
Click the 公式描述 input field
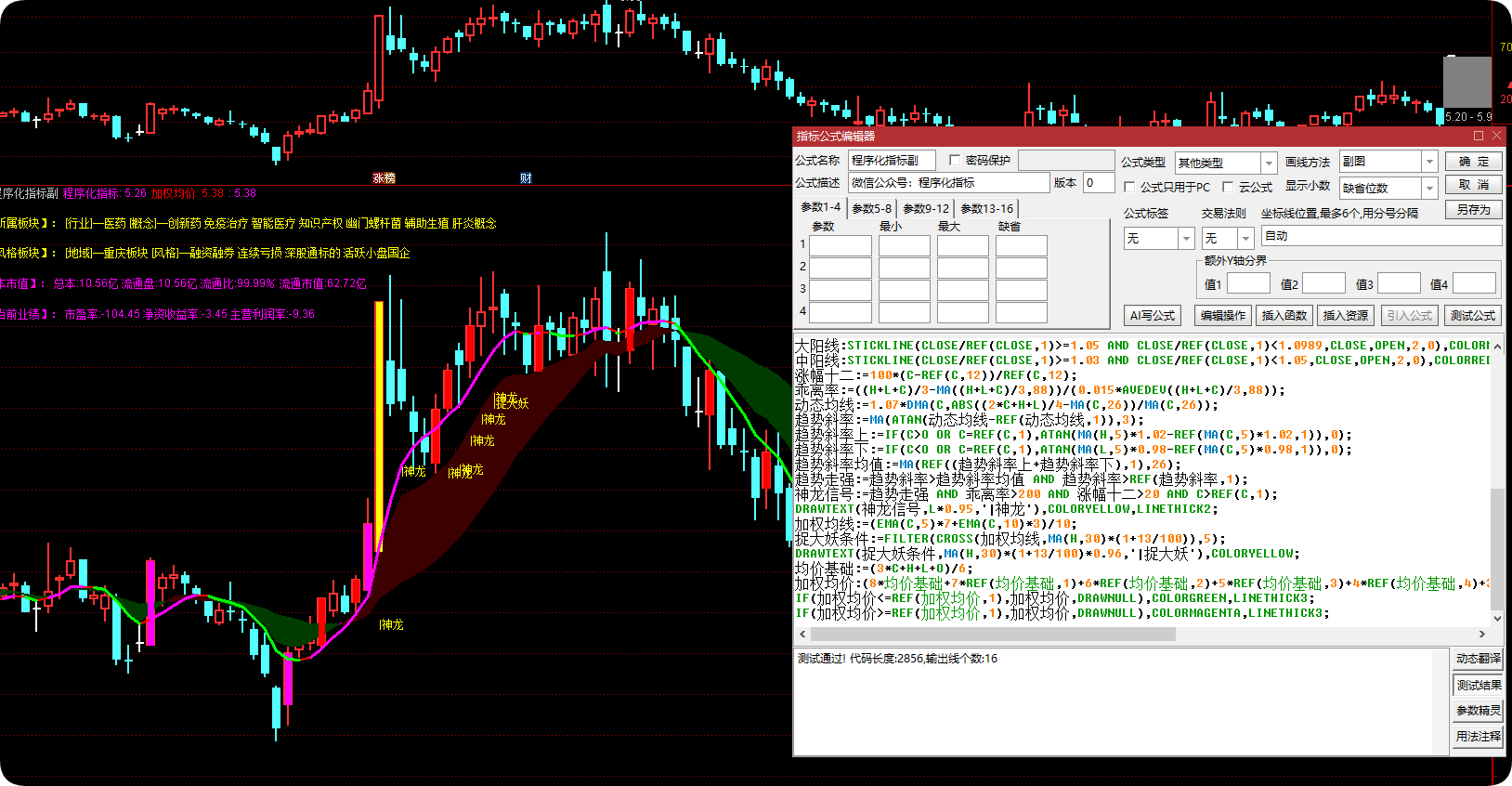click(948, 183)
